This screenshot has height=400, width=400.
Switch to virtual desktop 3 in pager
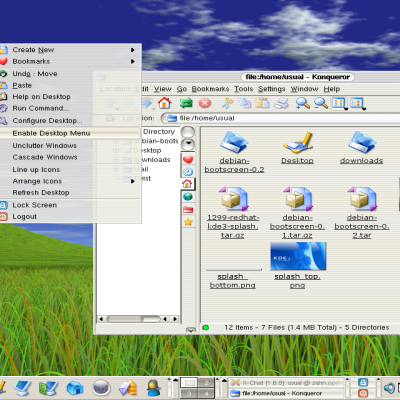pyautogui.click(x=189, y=394)
